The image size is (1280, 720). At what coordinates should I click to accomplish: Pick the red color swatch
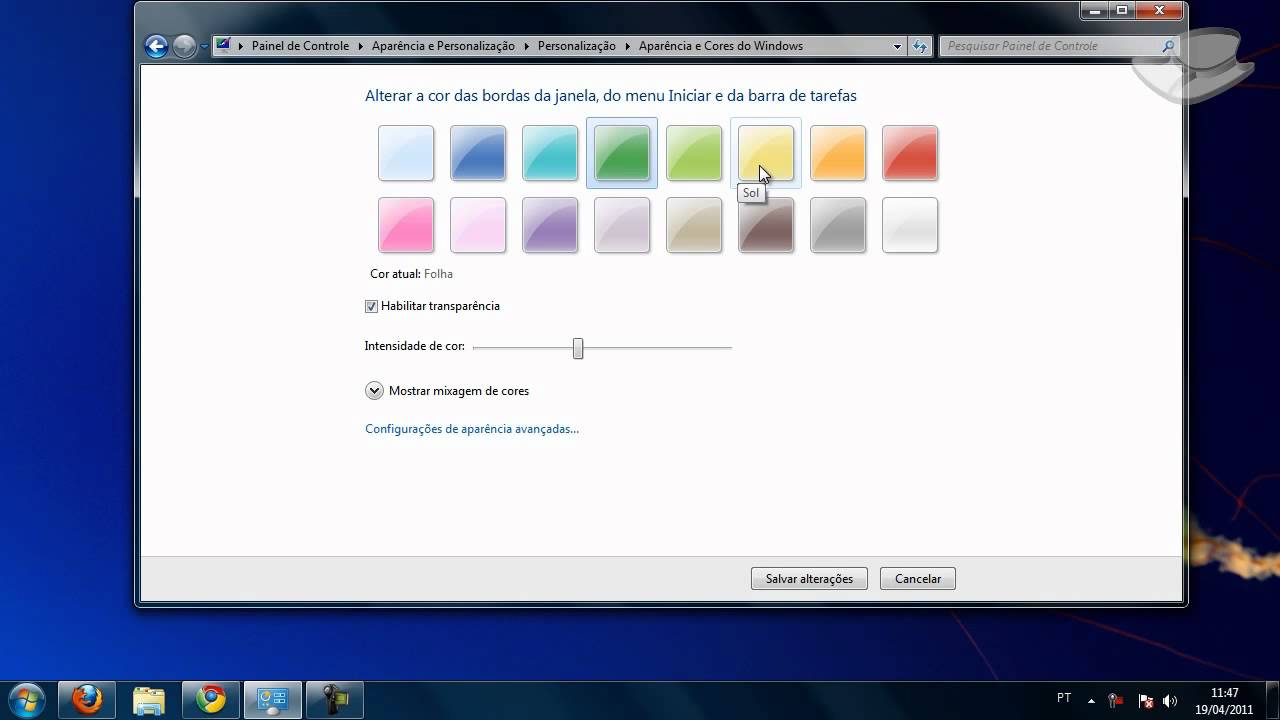pos(910,153)
